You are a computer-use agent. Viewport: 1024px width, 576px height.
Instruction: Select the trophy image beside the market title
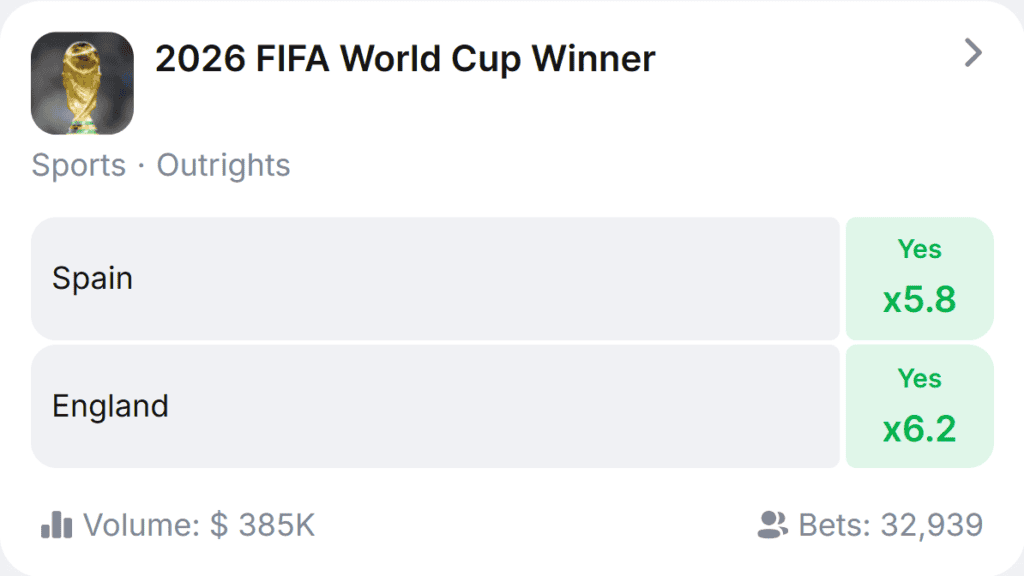[x=82, y=84]
